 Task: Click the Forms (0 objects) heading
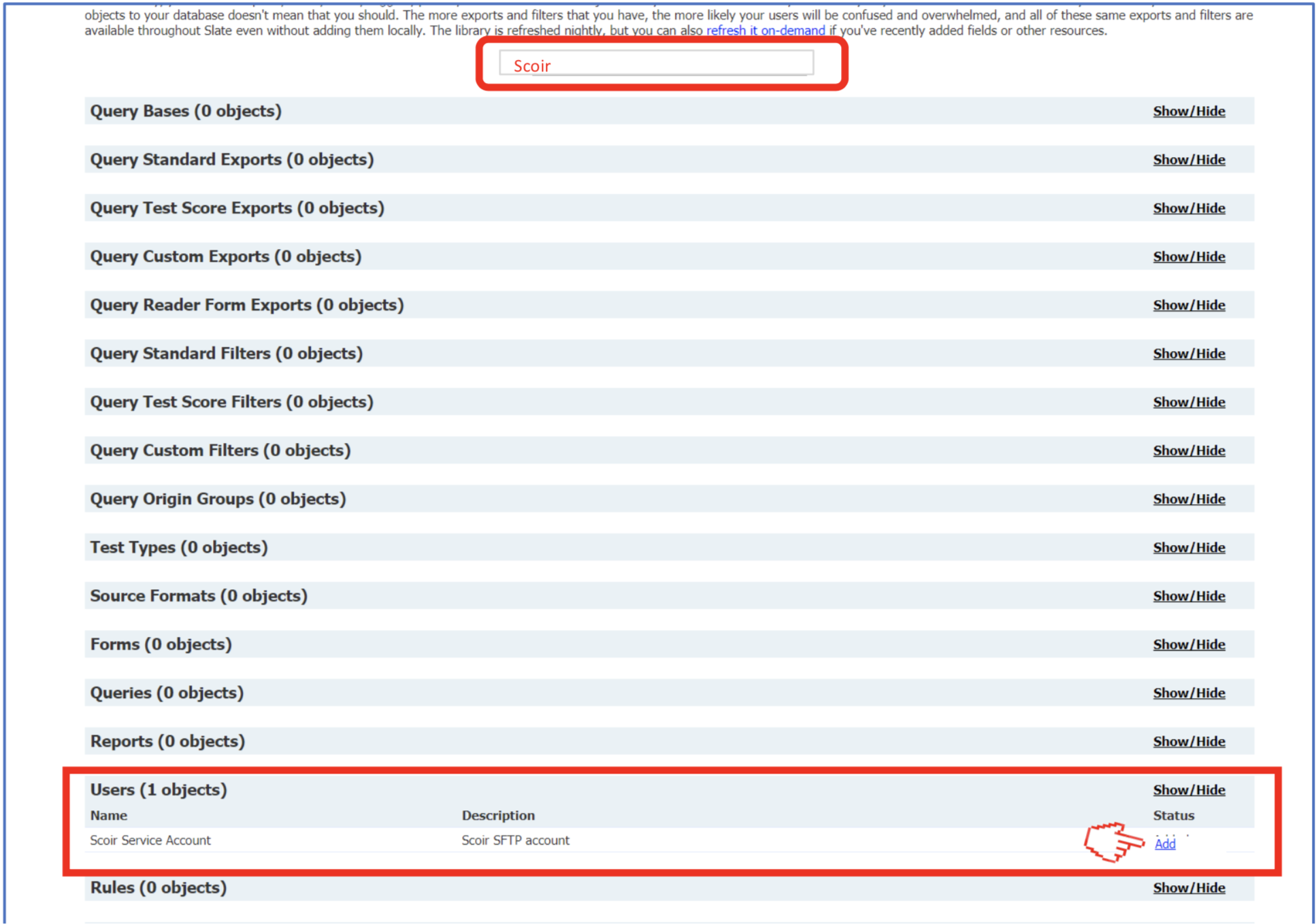[161, 644]
